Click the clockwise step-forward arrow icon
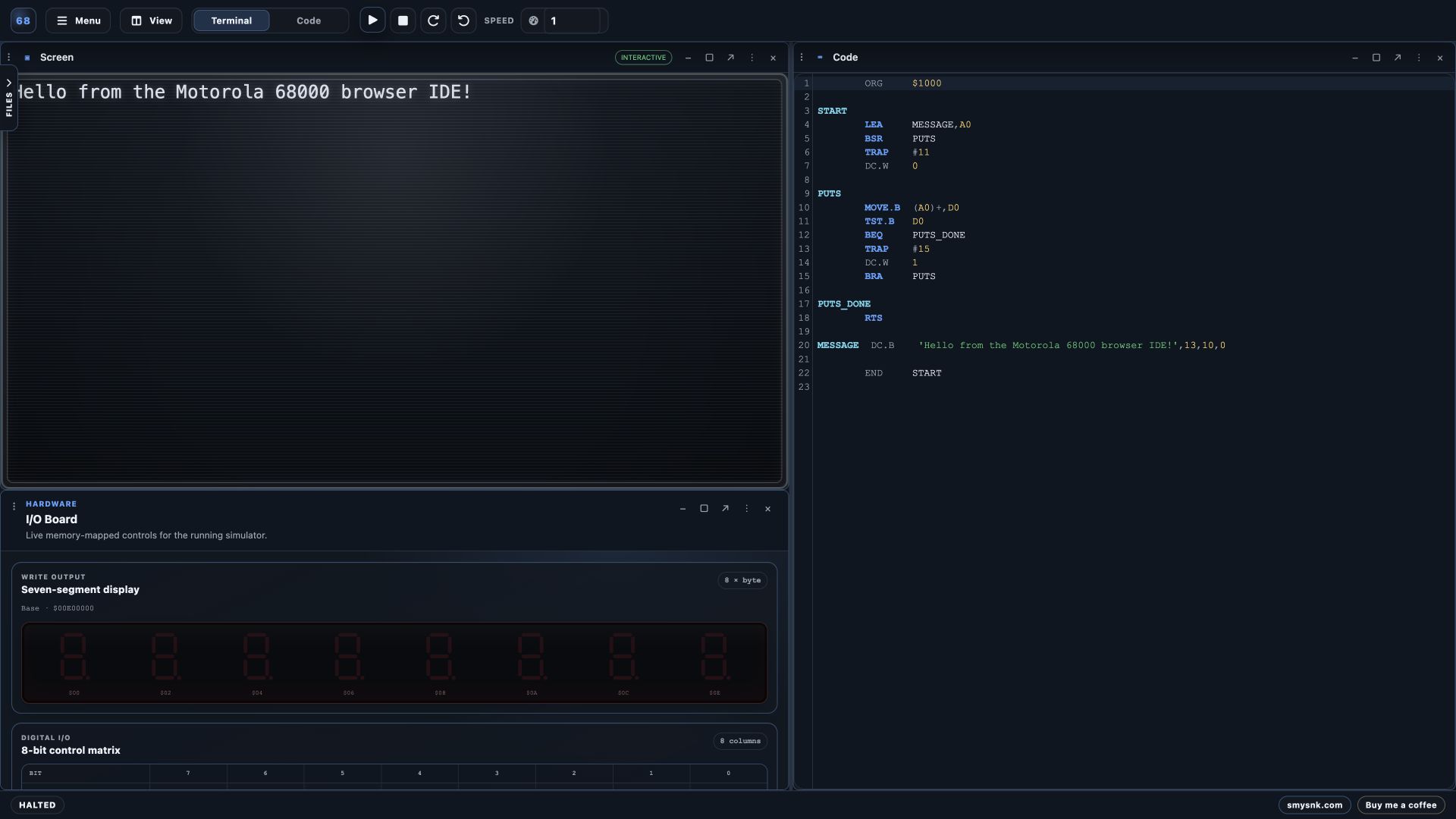 [x=433, y=20]
